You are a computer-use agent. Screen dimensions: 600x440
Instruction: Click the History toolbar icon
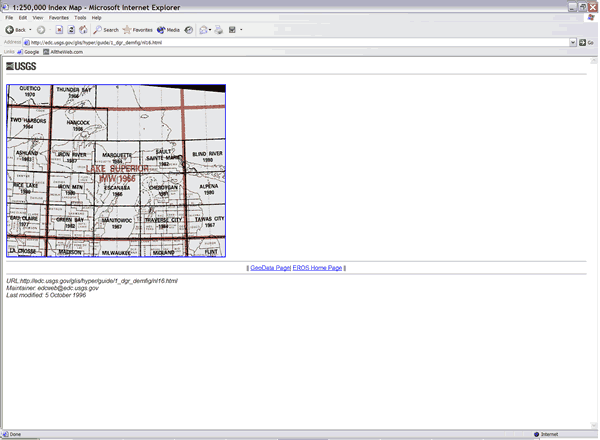[x=189, y=30]
